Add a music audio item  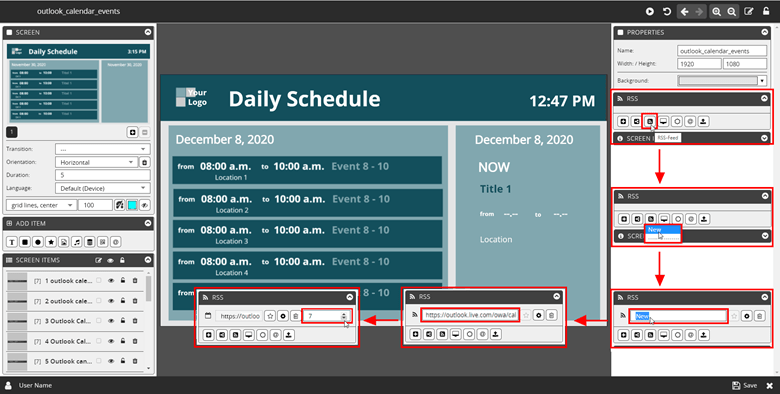point(77,242)
